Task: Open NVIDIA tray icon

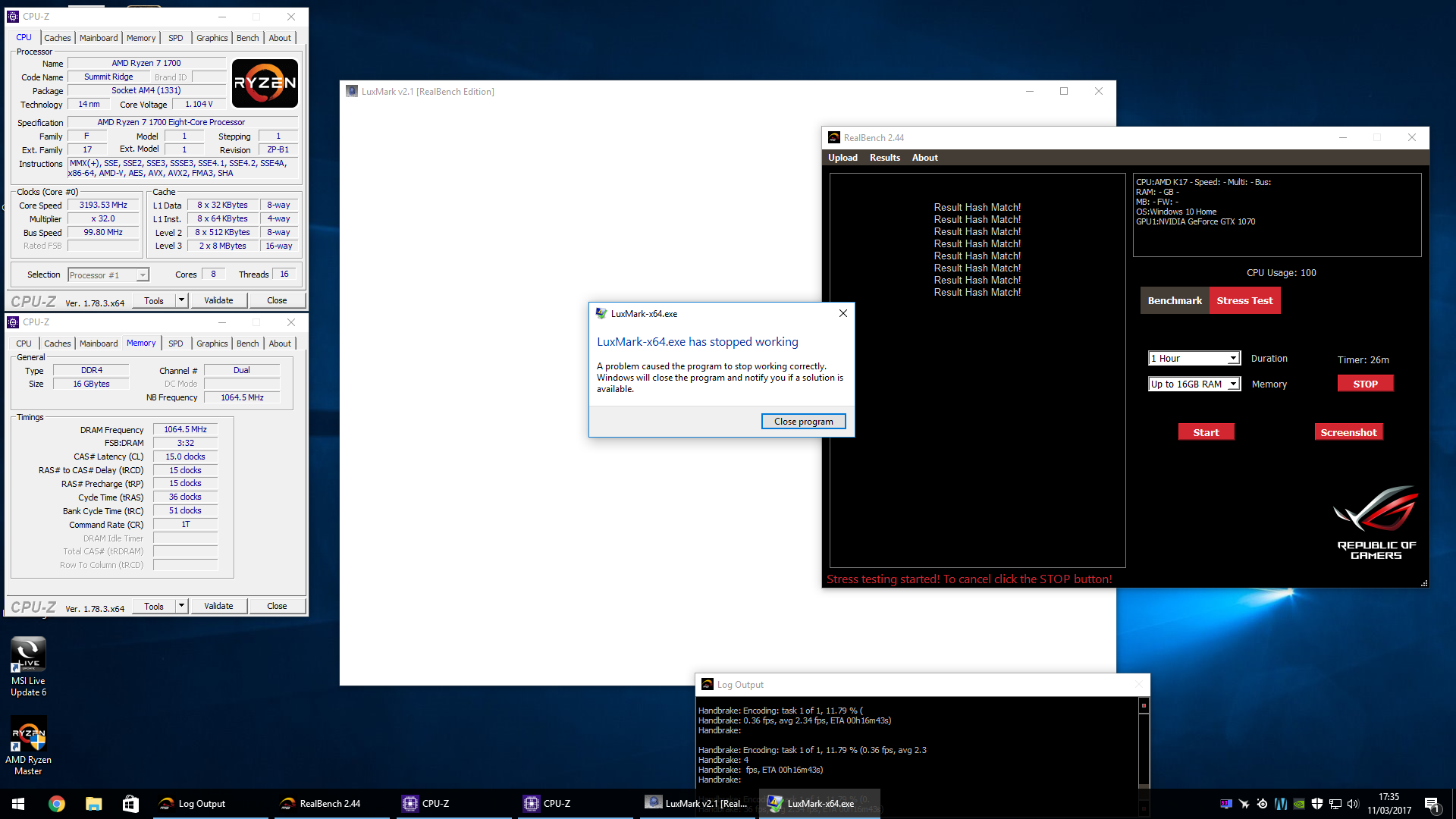Action: coord(1299,804)
